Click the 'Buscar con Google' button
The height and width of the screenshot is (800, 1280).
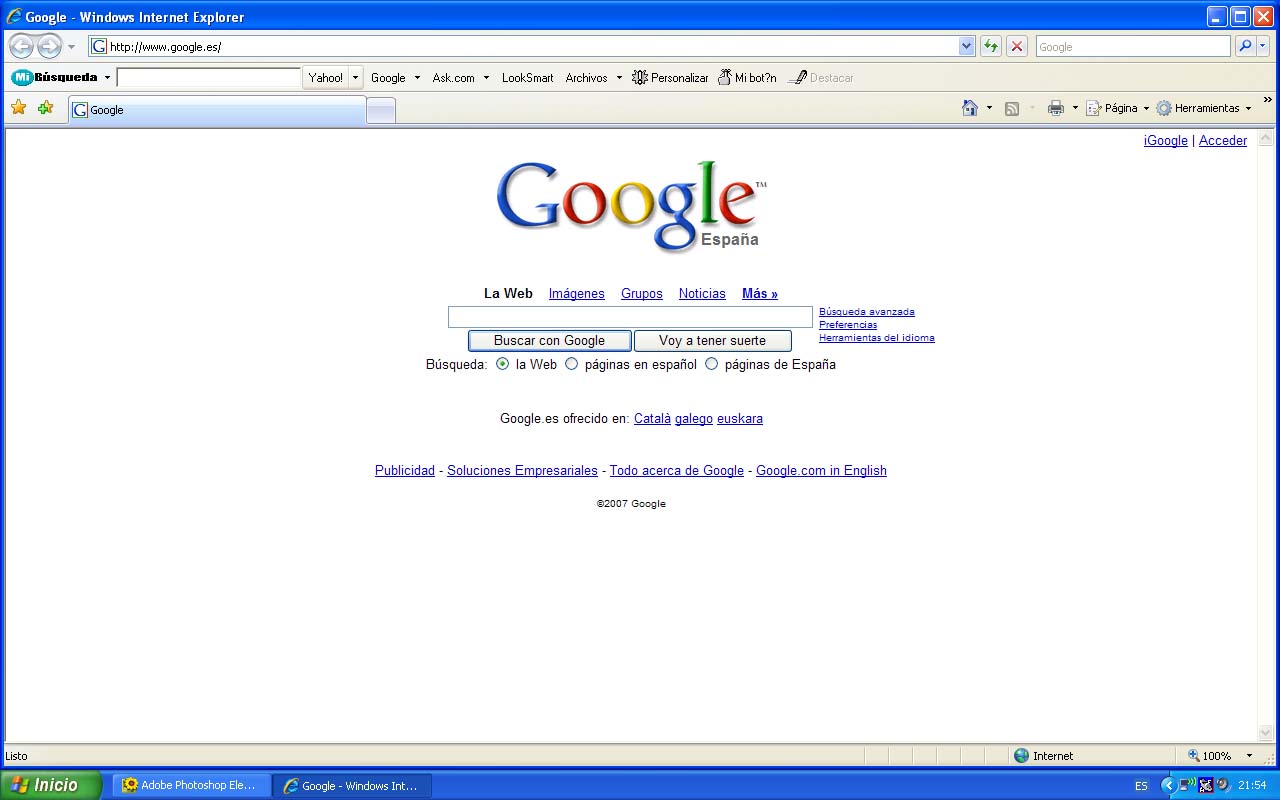[549, 340]
